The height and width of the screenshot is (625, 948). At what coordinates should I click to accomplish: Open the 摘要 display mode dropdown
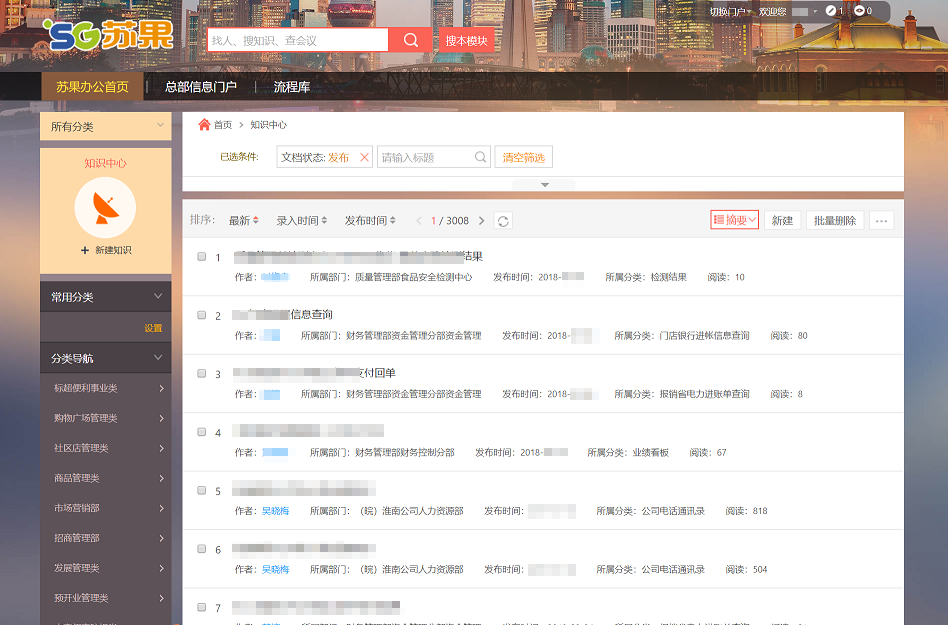[x=735, y=220]
